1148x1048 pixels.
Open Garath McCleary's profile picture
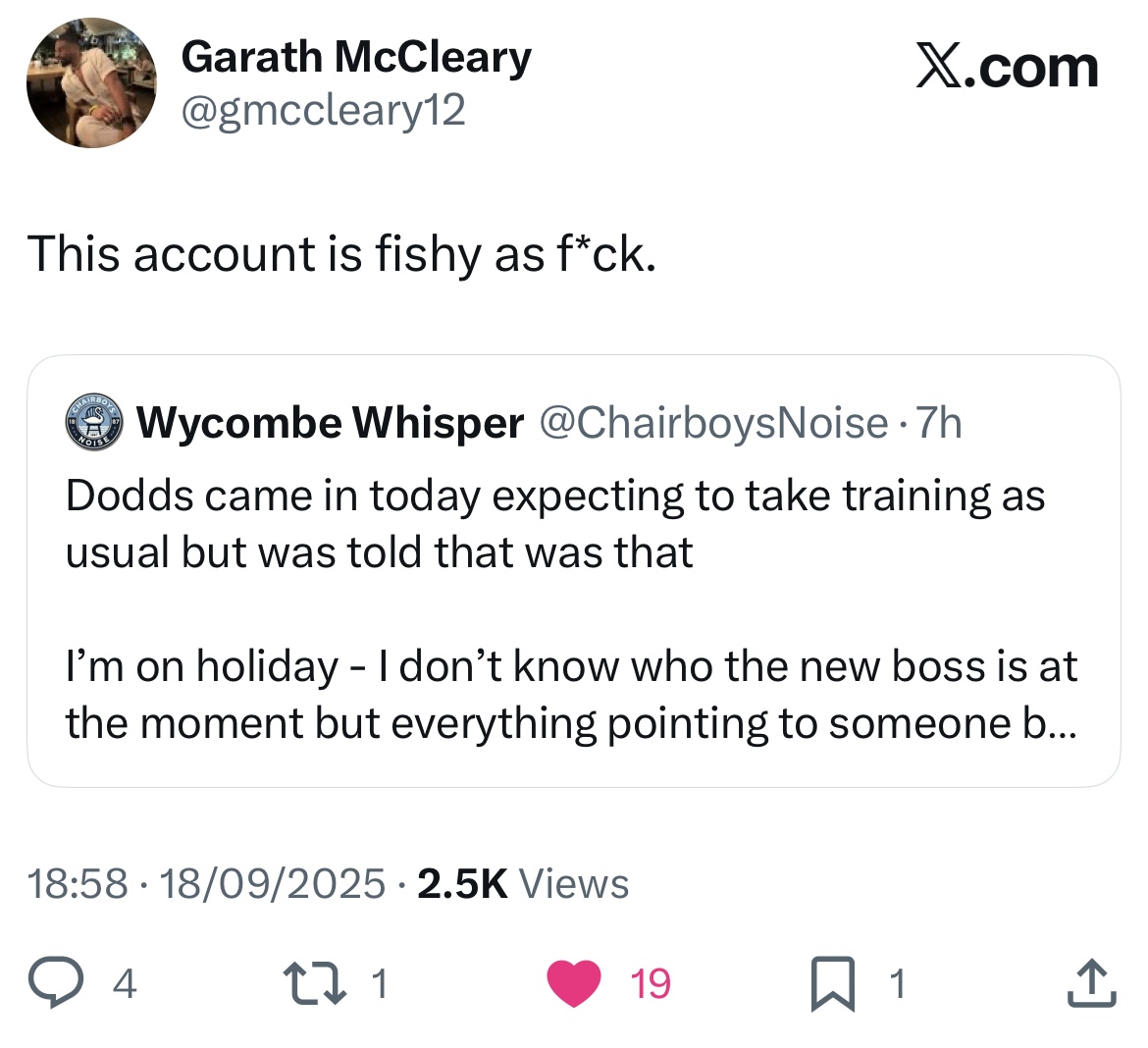coord(91,82)
